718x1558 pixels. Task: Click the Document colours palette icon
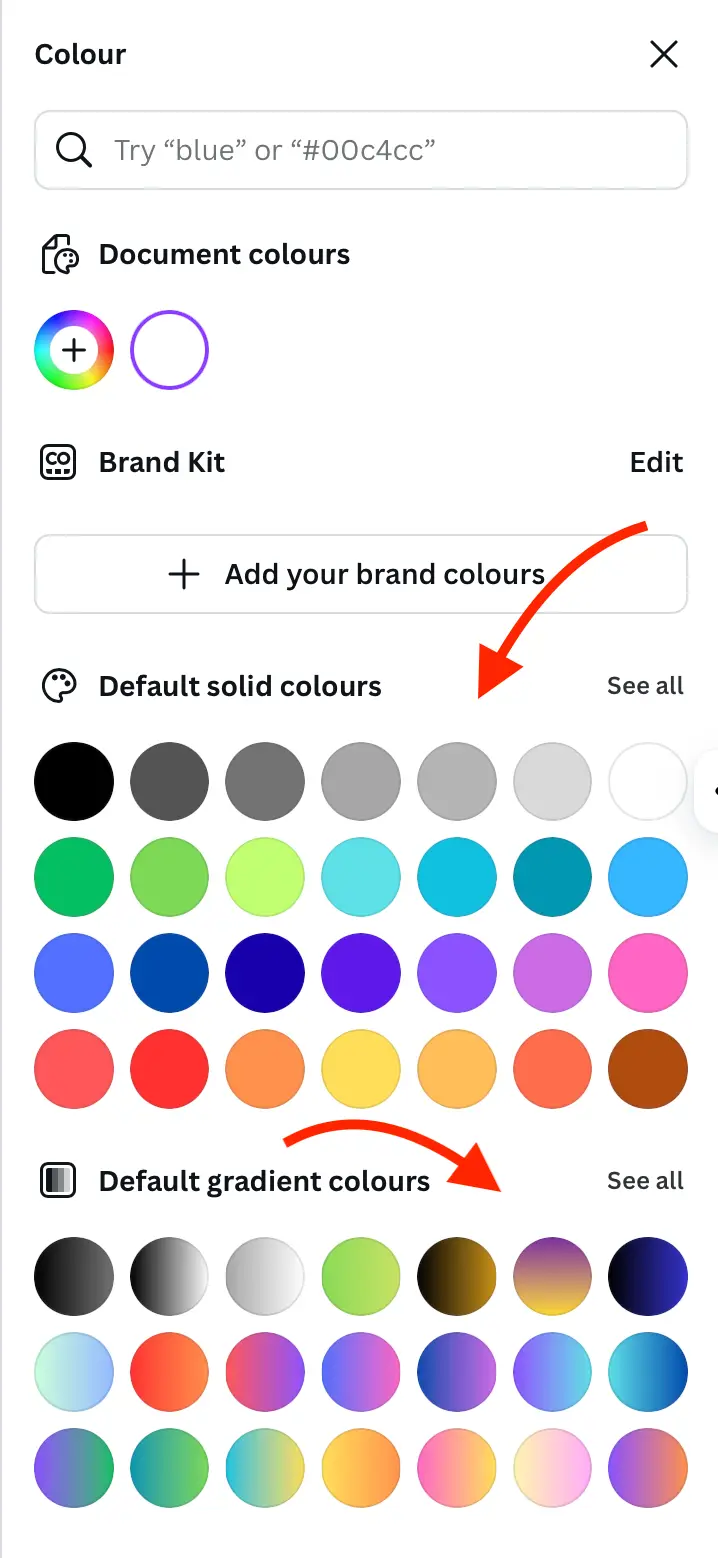[59, 255]
